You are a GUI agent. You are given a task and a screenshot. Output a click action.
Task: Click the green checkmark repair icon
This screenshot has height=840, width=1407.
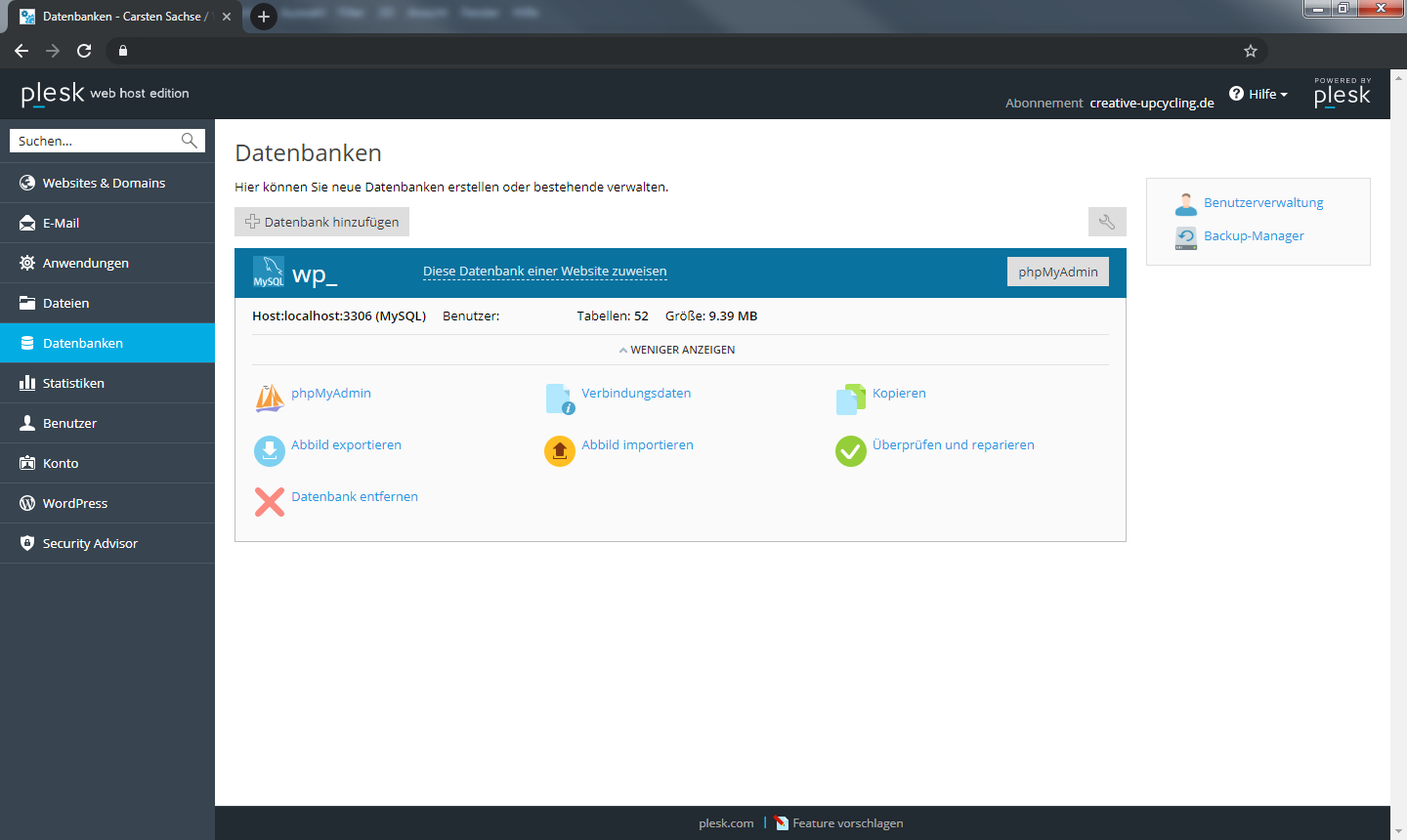pyautogui.click(x=851, y=450)
